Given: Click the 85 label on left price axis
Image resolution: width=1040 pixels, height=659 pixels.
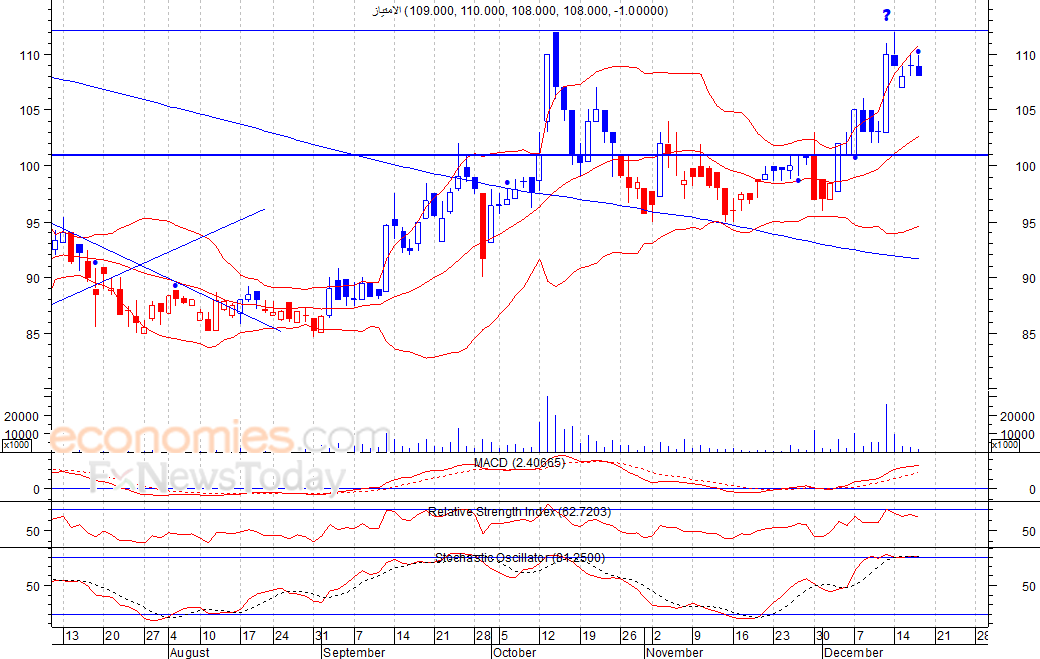Looking at the screenshot, I should pyautogui.click(x=33, y=335).
